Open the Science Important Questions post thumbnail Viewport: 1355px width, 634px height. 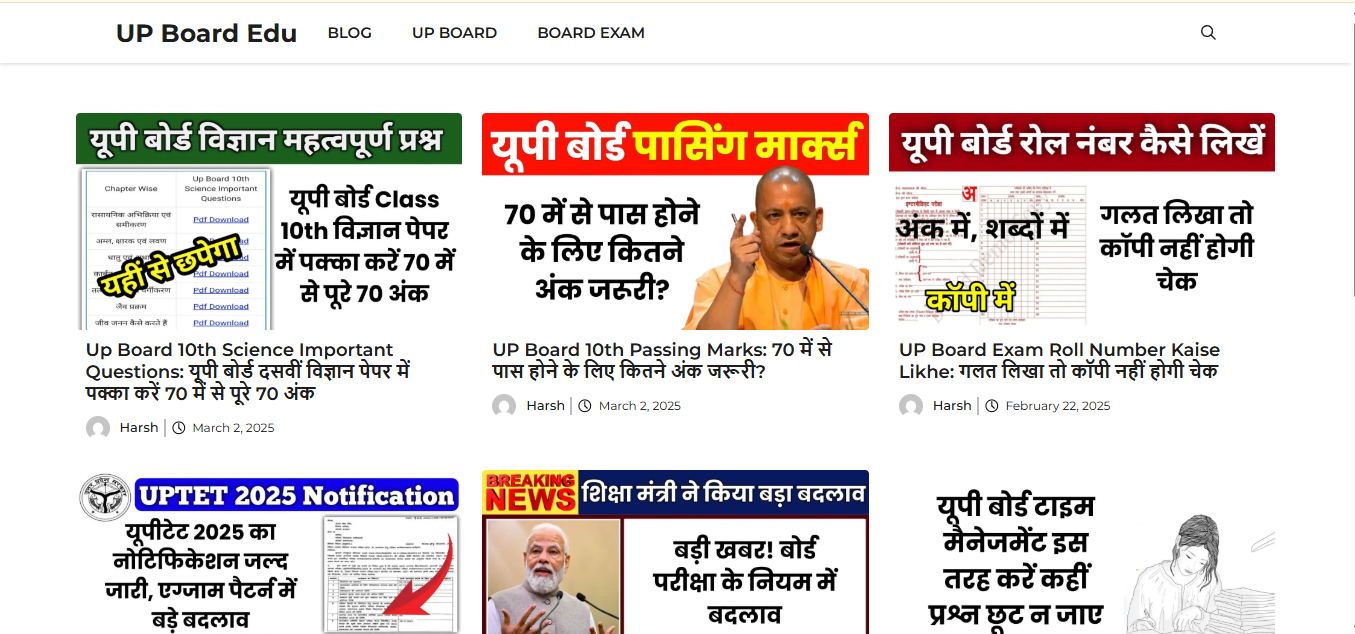point(269,221)
